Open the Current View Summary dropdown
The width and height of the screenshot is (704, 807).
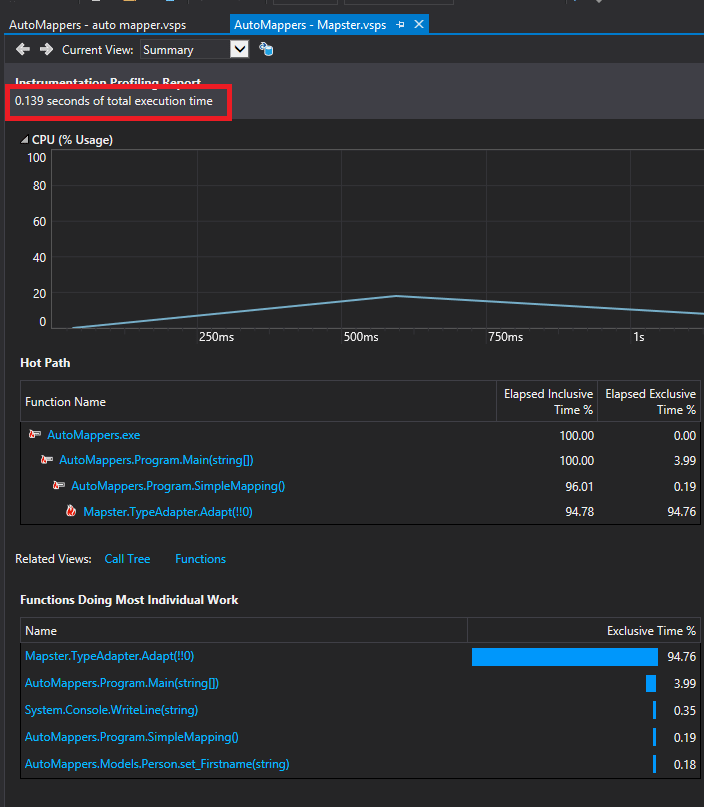point(239,49)
